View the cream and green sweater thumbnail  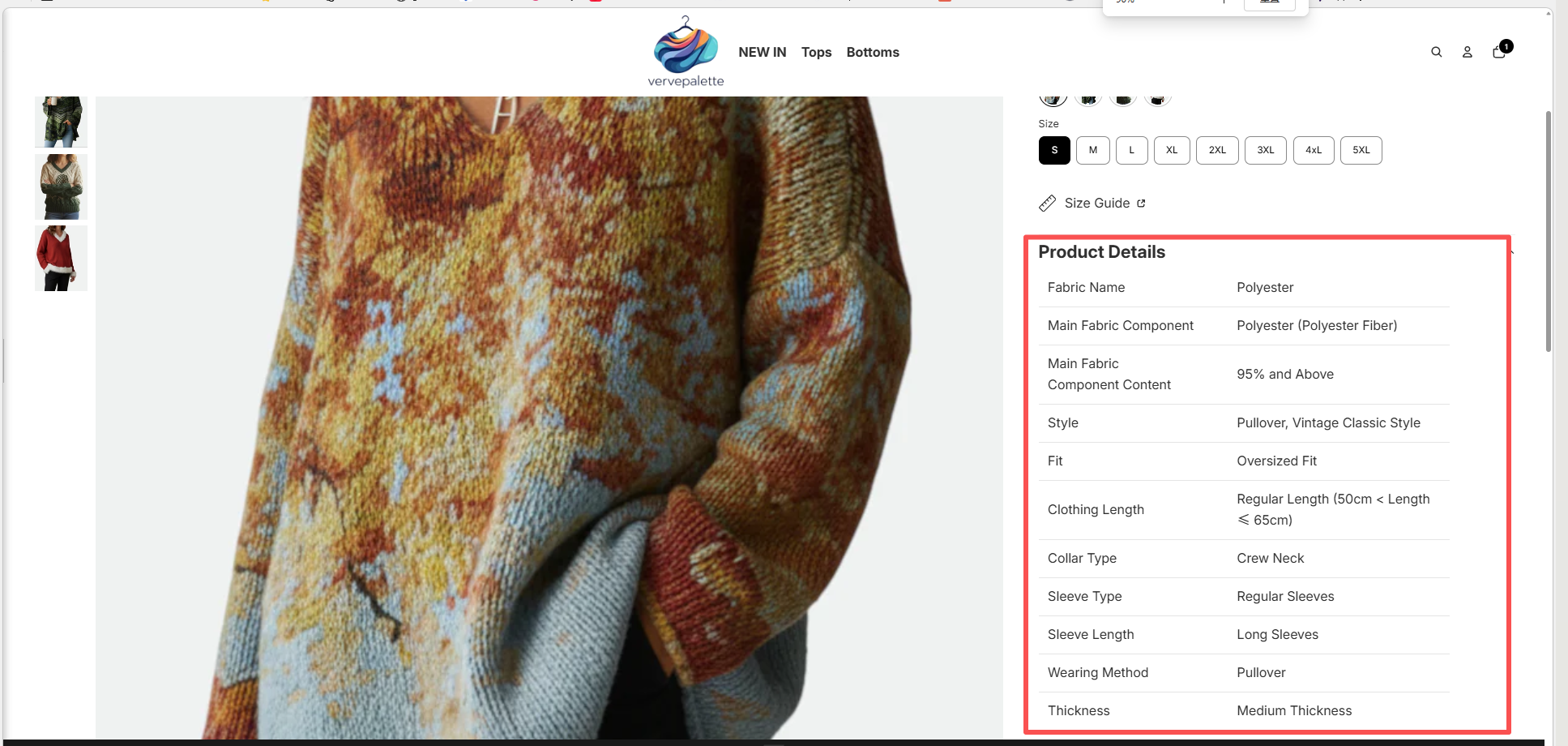click(x=61, y=186)
